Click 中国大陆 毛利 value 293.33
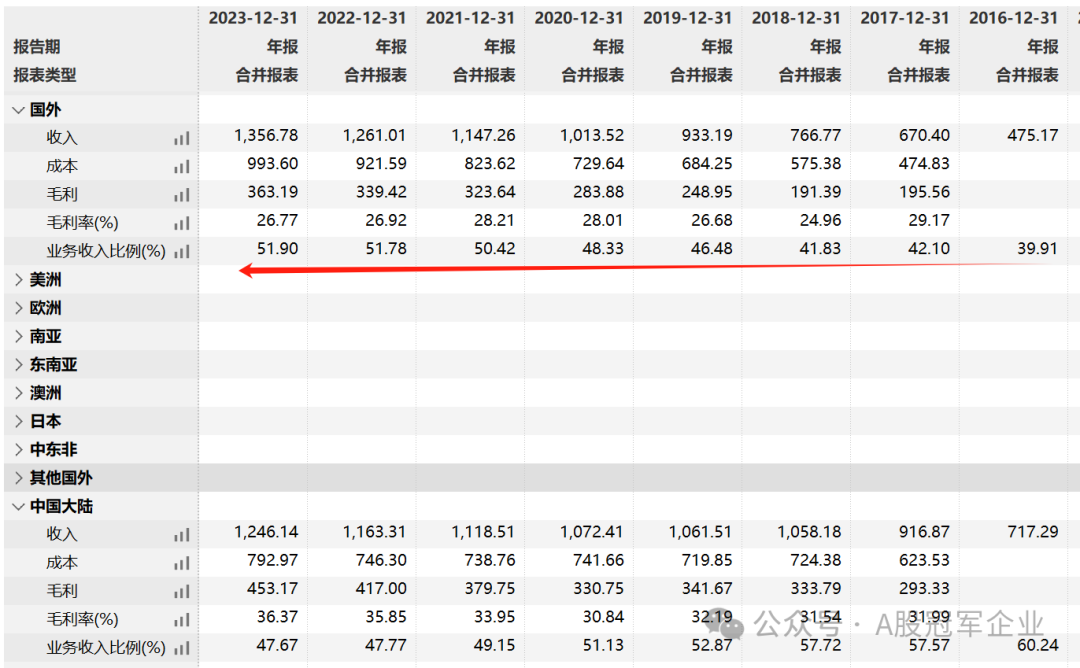The width and height of the screenshot is (1080, 668). pyautogui.click(x=924, y=589)
